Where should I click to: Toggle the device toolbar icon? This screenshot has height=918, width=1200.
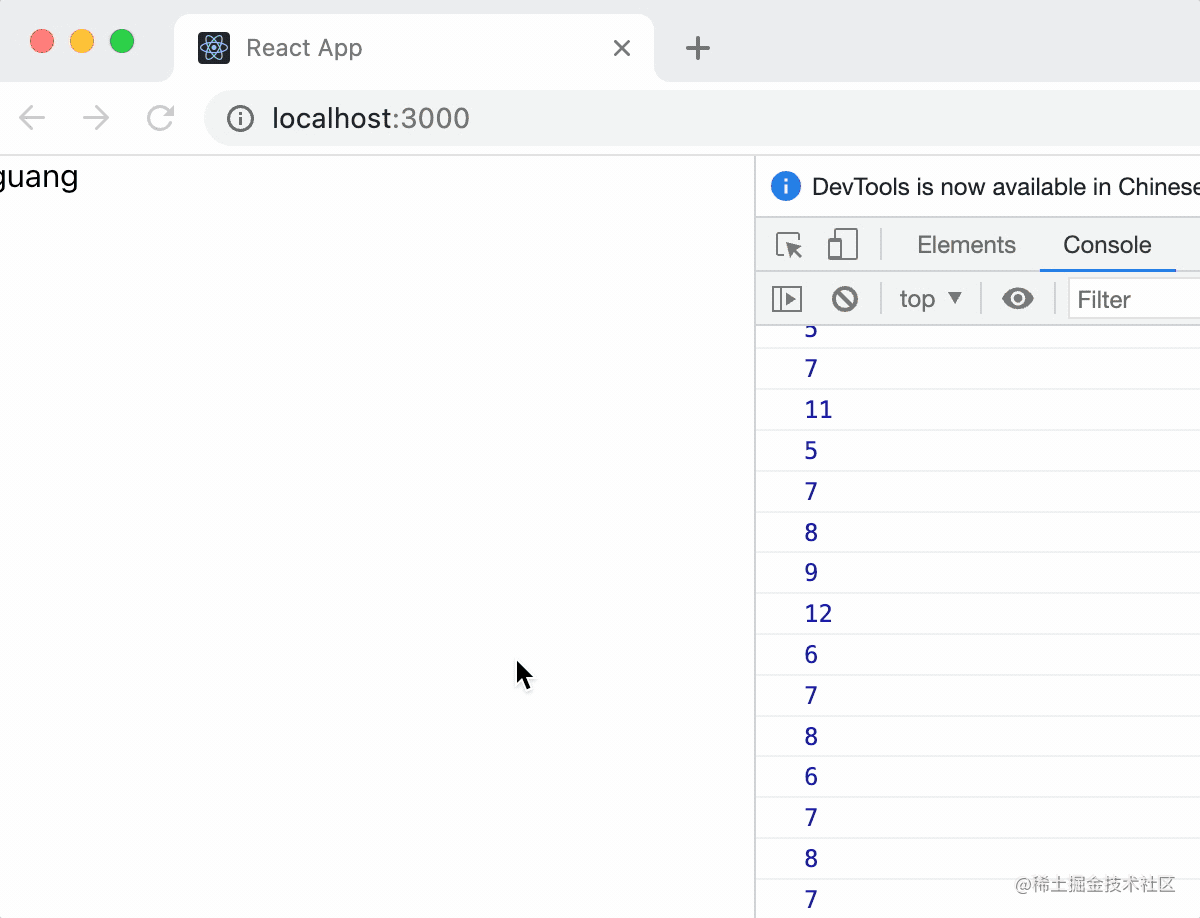(x=843, y=245)
